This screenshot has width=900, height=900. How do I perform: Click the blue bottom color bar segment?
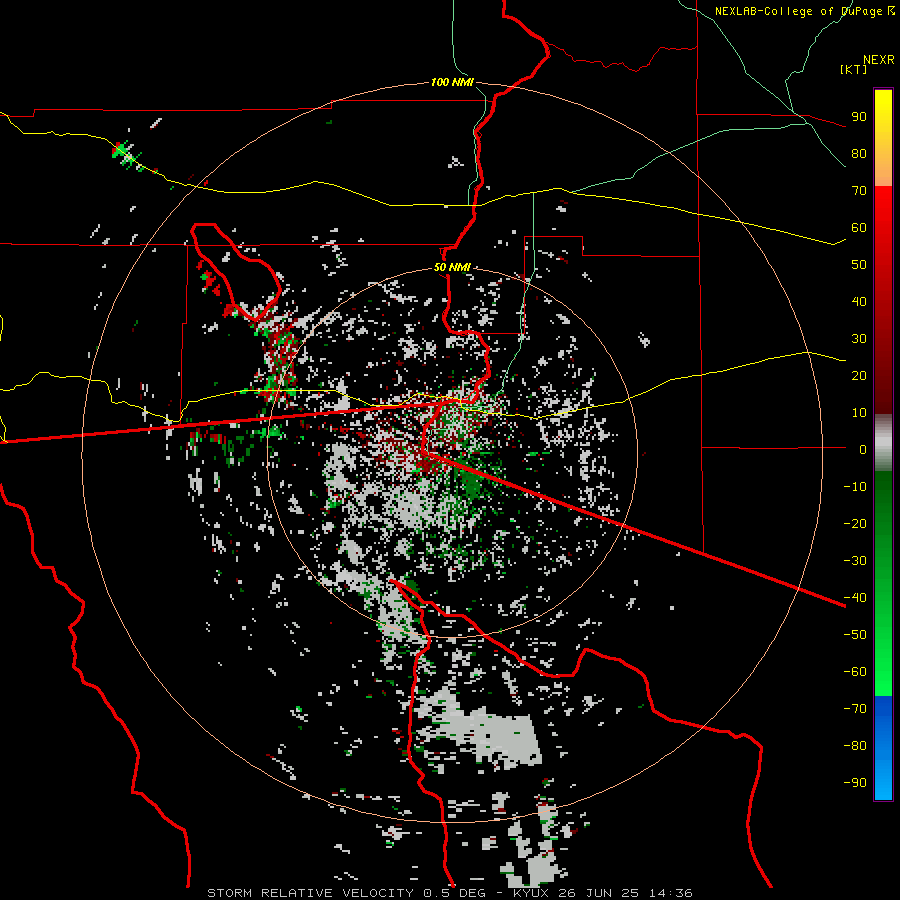(883, 747)
